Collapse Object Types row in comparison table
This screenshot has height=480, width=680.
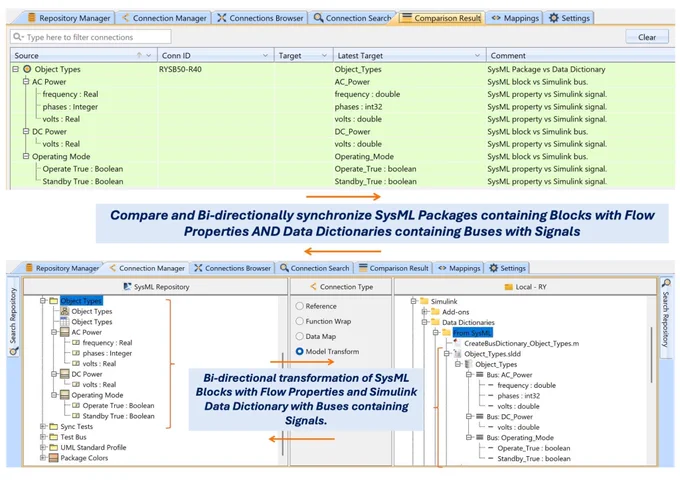16,69
